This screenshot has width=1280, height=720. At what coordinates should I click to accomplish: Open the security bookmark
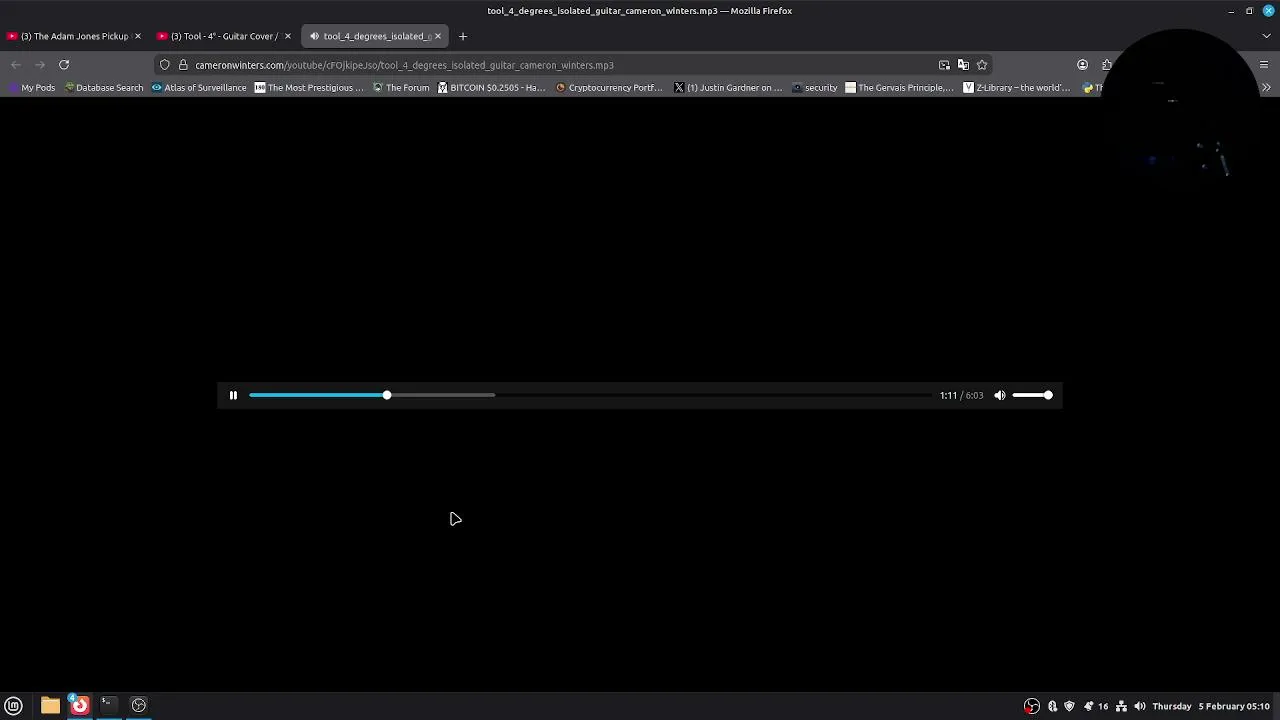[814, 88]
